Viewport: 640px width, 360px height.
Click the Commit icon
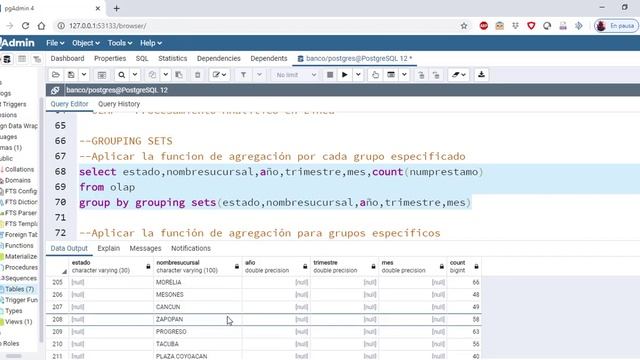(421, 75)
